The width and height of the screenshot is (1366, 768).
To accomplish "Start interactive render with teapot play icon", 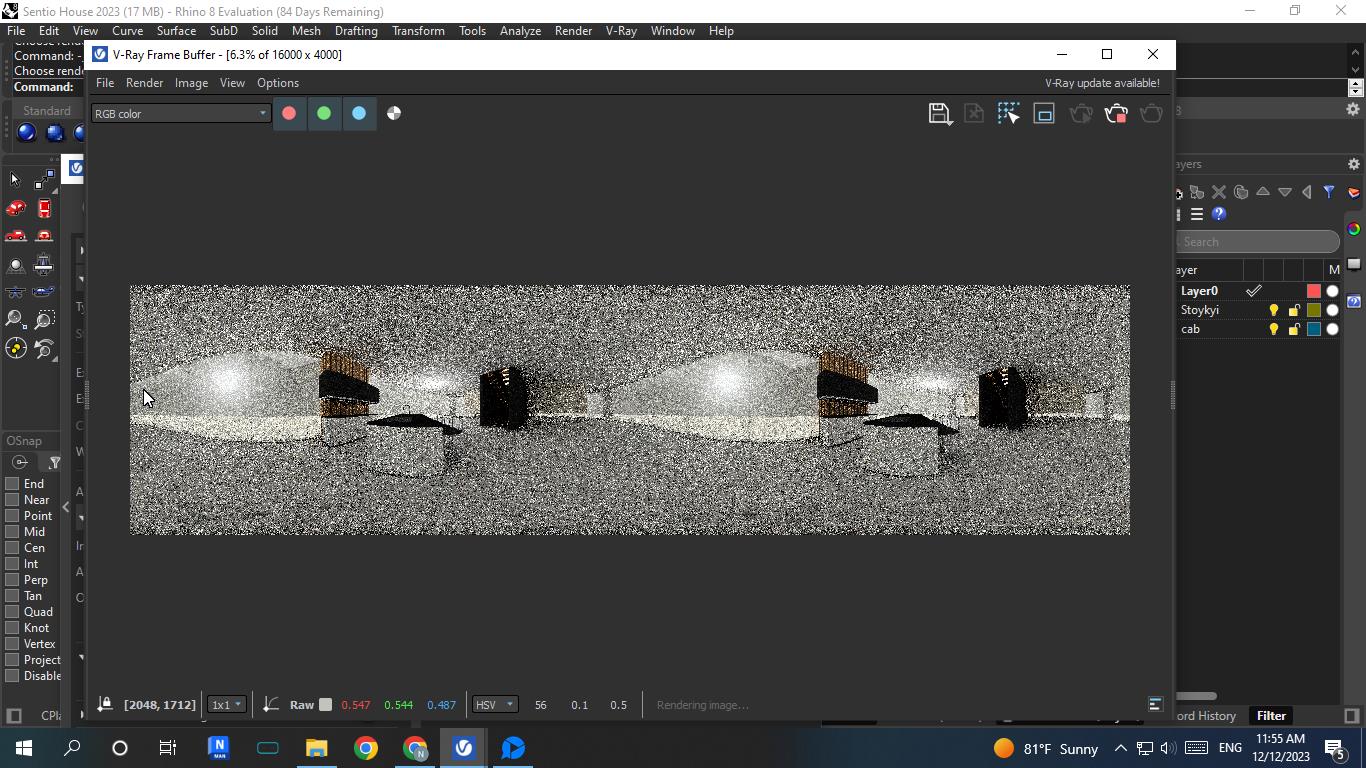I will pyautogui.click(x=1081, y=113).
